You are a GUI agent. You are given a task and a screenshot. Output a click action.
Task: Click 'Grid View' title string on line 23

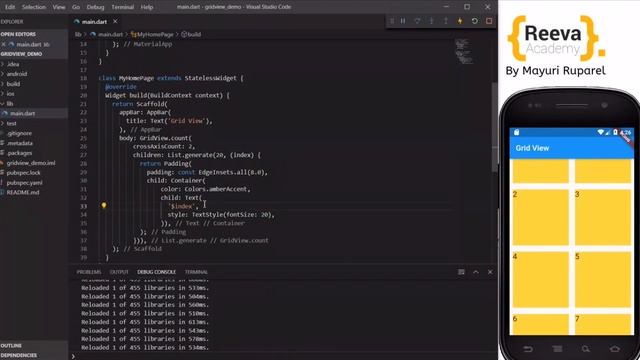[x=186, y=121]
